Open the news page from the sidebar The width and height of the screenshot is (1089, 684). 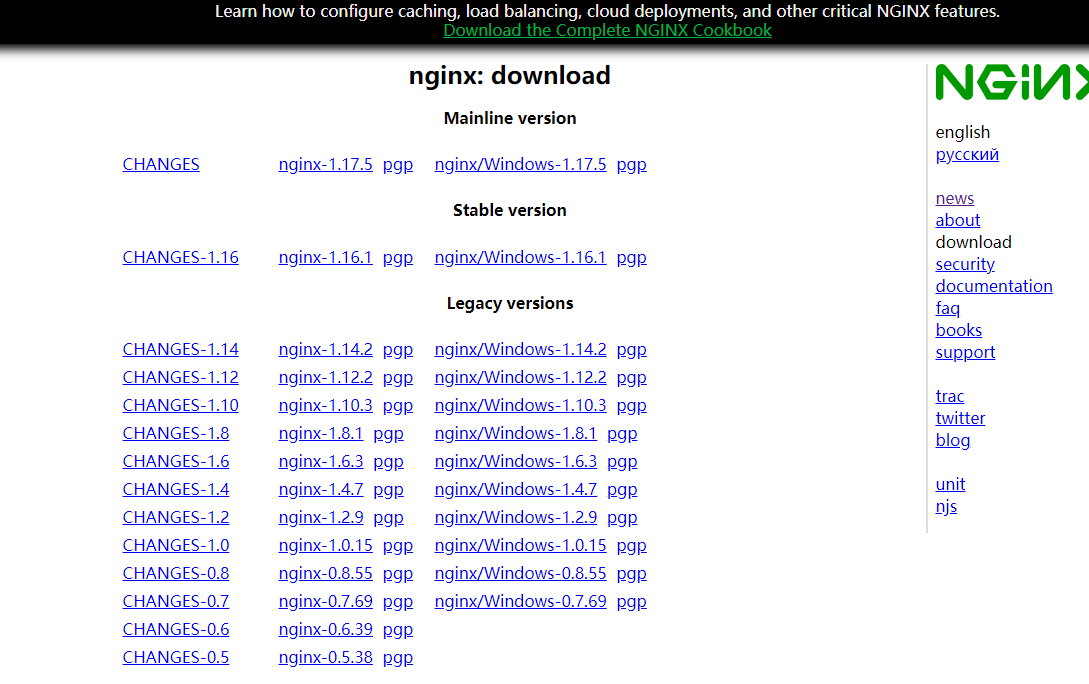coord(954,198)
